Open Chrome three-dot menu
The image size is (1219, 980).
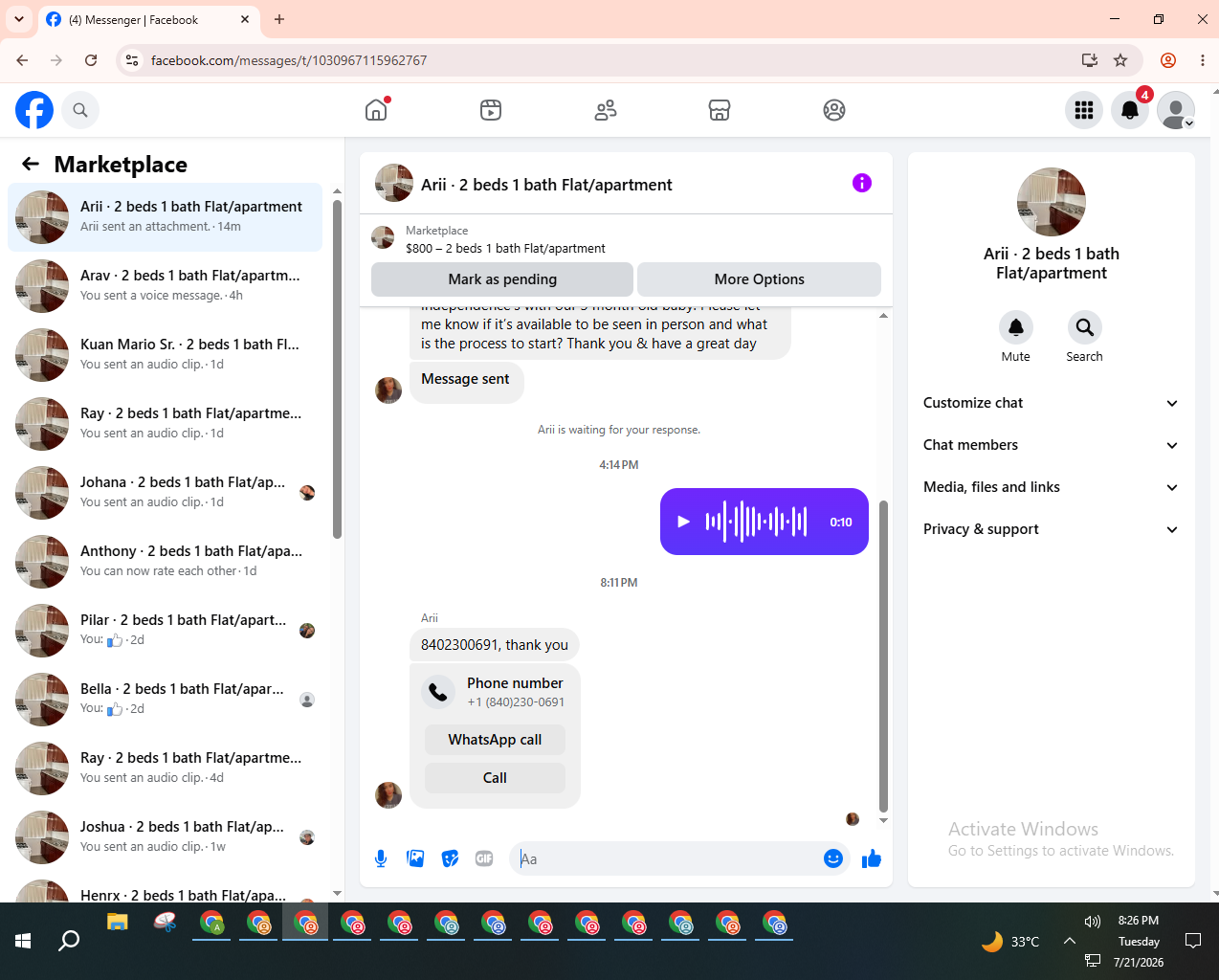[x=1203, y=60]
